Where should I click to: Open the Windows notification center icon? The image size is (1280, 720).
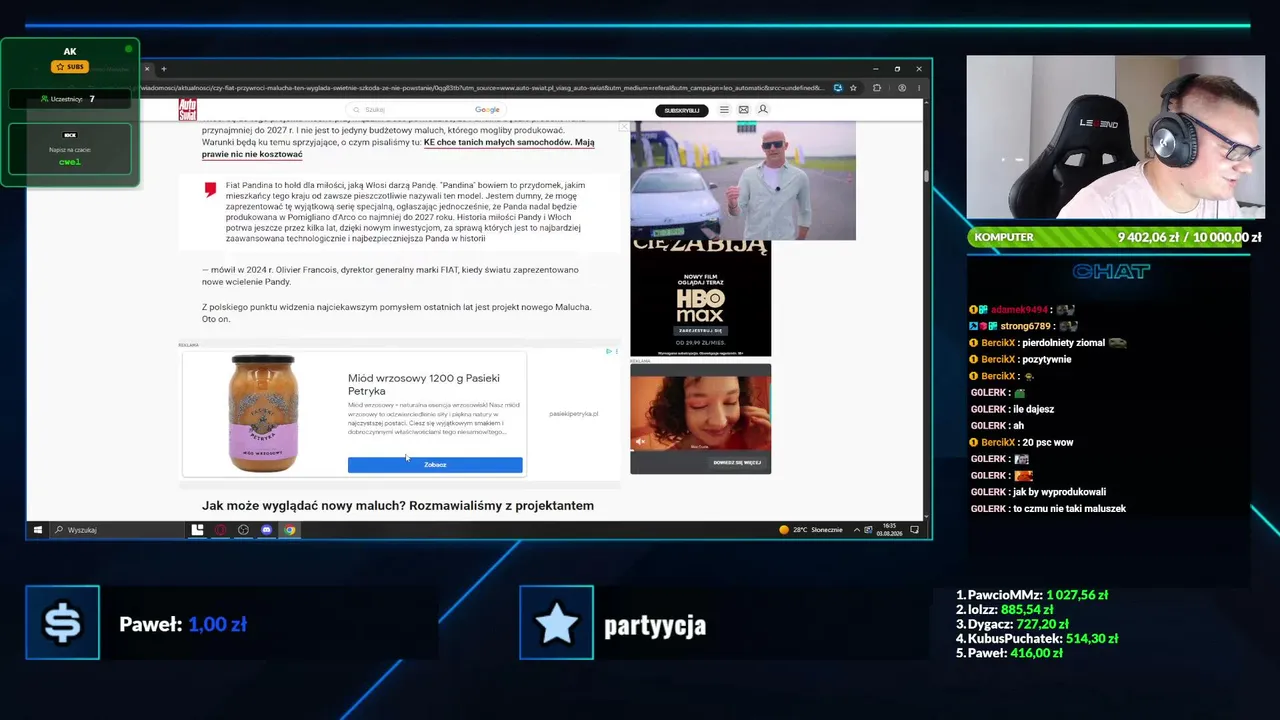pos(914,530)
